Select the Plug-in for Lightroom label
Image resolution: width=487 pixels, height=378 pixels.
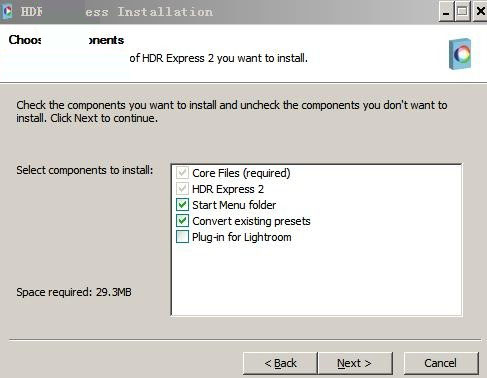[242, 237]
